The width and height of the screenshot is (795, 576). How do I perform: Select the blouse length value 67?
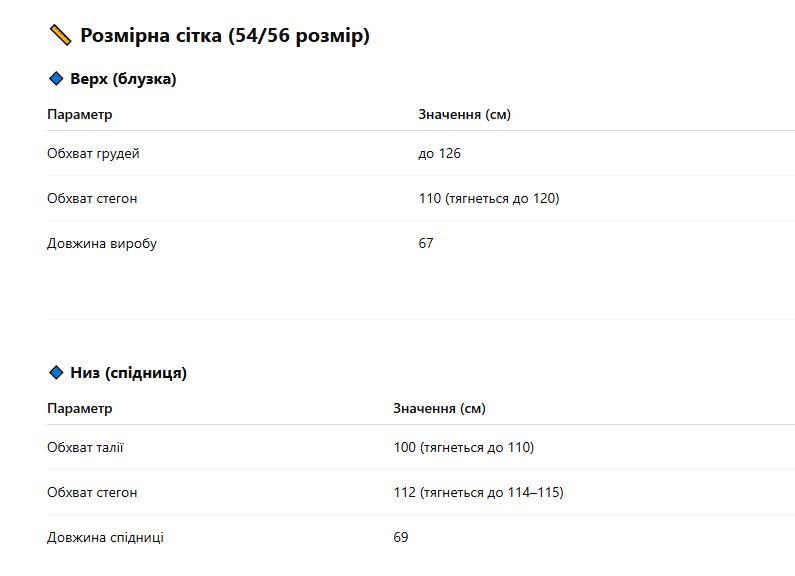pos(426,243)
